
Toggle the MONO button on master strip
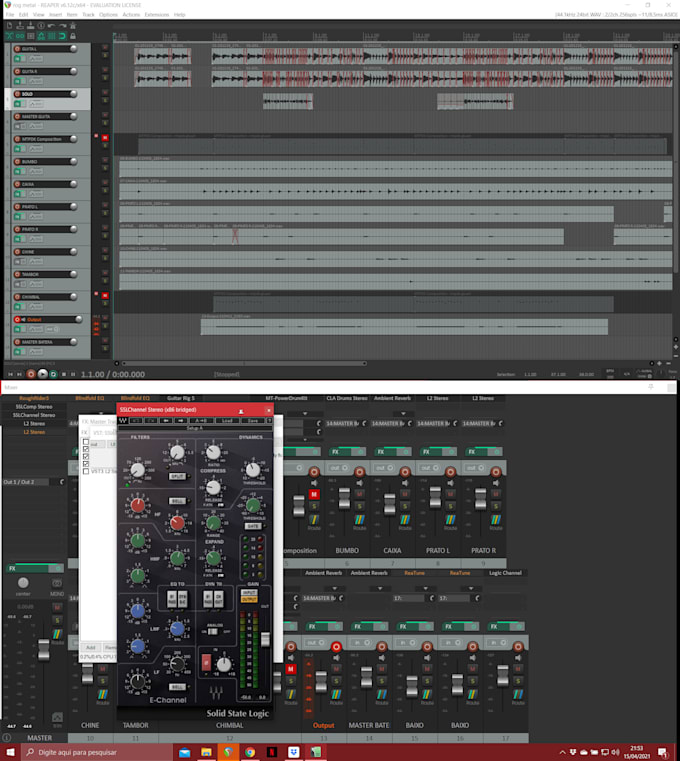(x=57, y=584)
